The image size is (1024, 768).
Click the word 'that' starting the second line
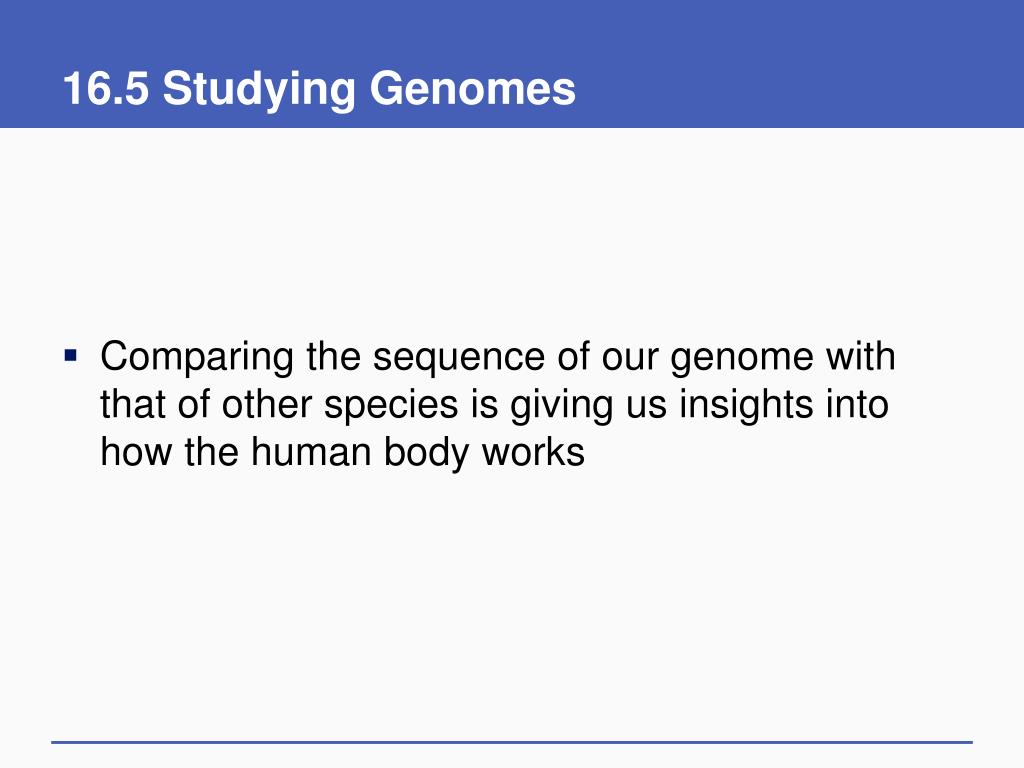point(133,404)
